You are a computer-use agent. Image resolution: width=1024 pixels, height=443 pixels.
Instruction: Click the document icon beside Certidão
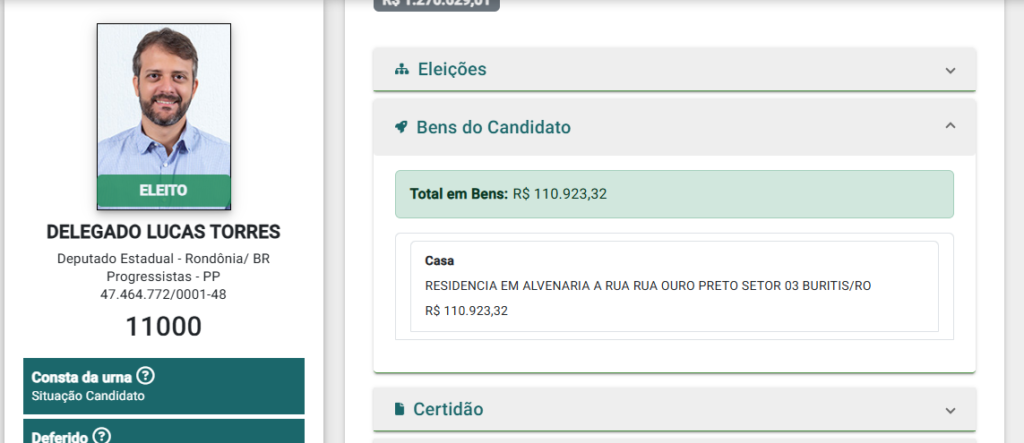(399, 409)
